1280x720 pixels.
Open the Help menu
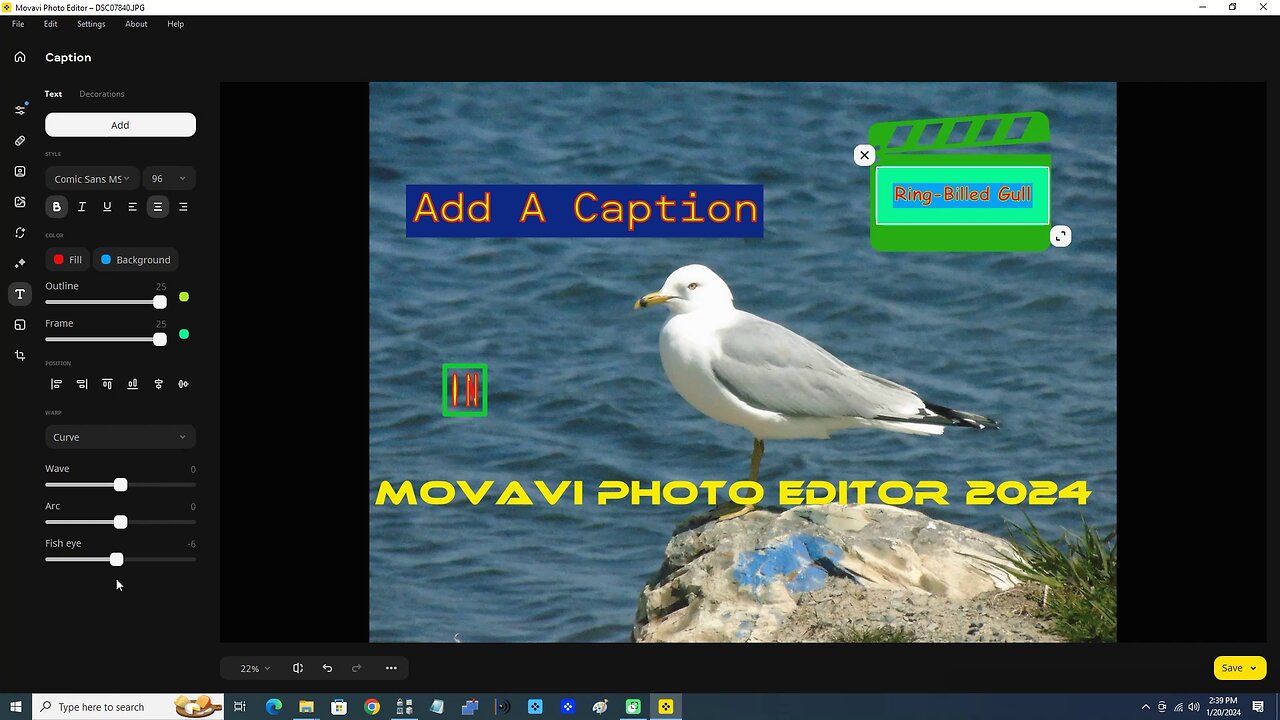pos(175,24)
